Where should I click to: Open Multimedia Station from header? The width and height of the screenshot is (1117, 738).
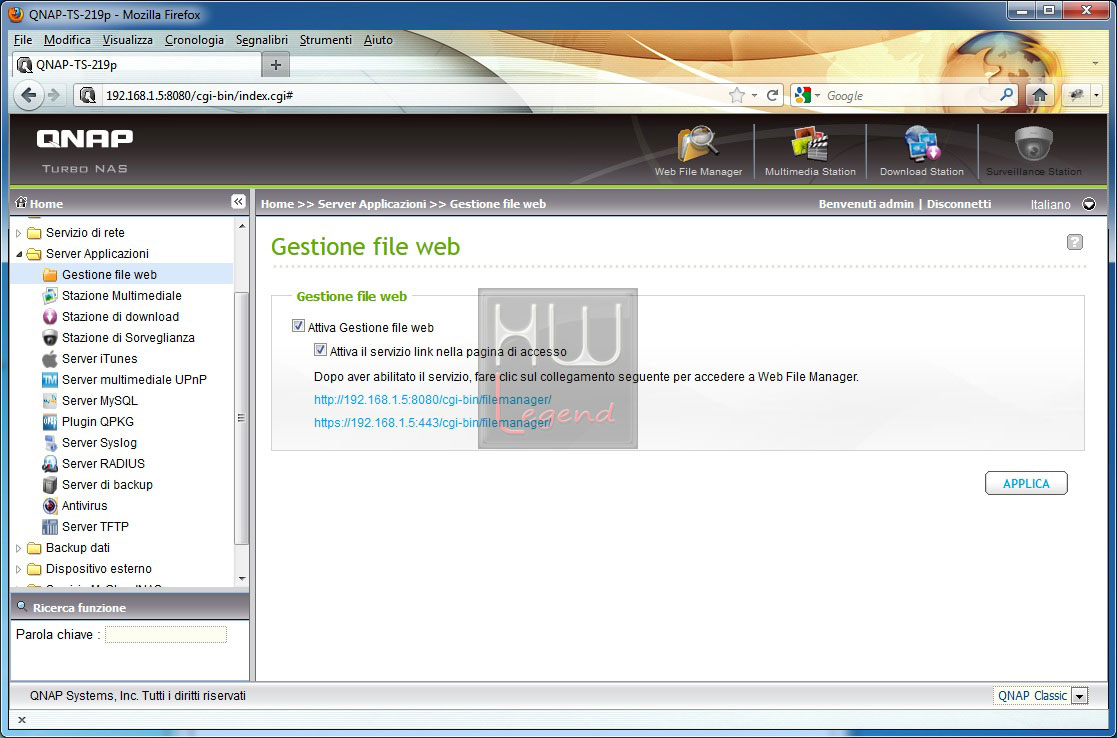(x=810, y=151)
